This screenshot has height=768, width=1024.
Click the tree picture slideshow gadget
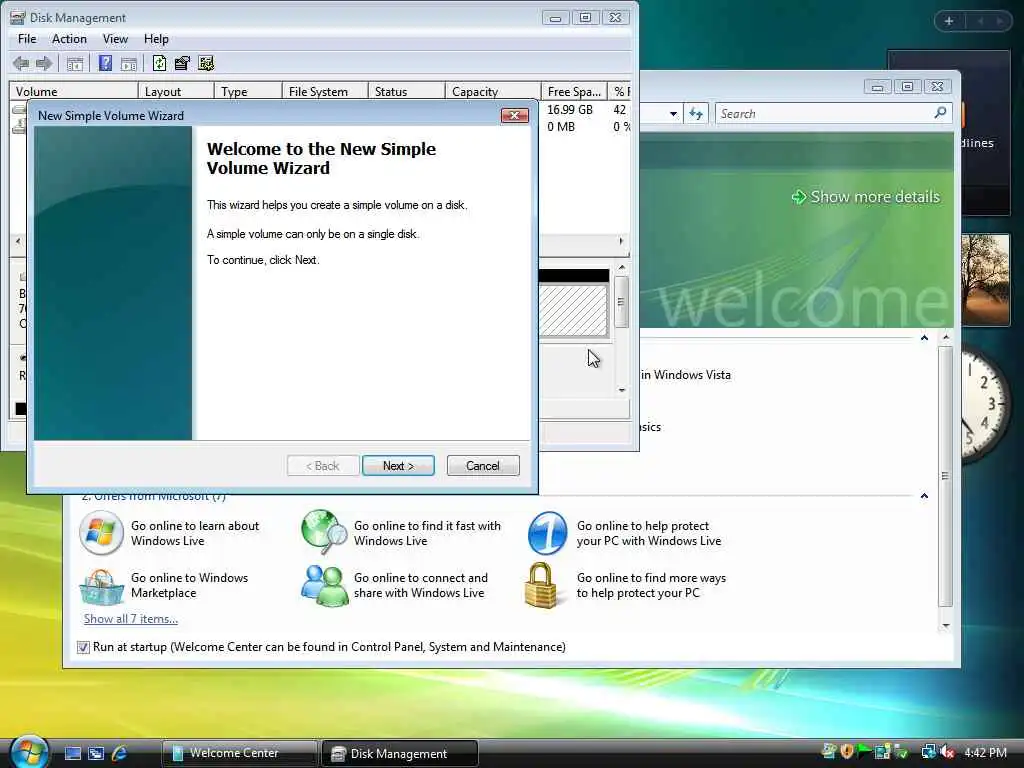[x=985, y=280]
